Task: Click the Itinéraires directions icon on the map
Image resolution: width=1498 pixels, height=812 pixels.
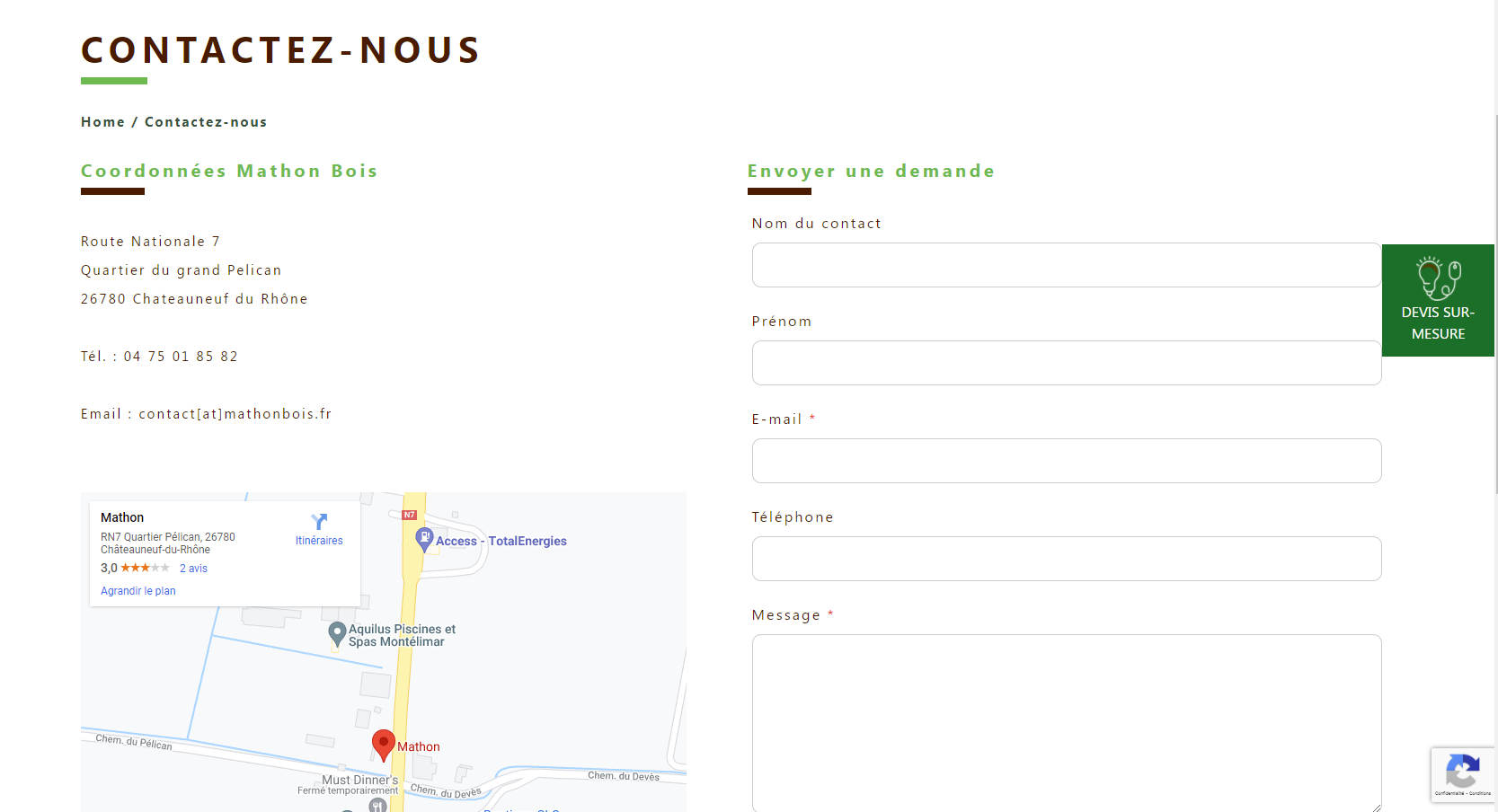Action: [x=319, y=522]
